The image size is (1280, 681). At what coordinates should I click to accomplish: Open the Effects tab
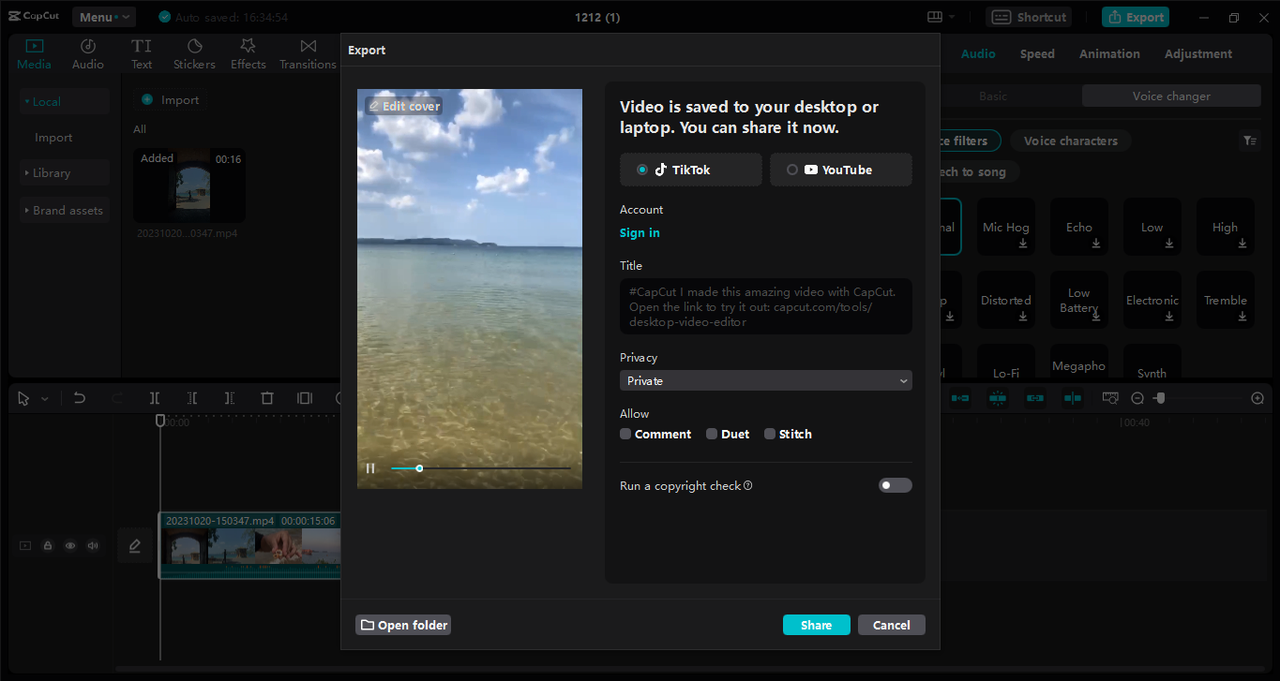[x=248, y=54]
